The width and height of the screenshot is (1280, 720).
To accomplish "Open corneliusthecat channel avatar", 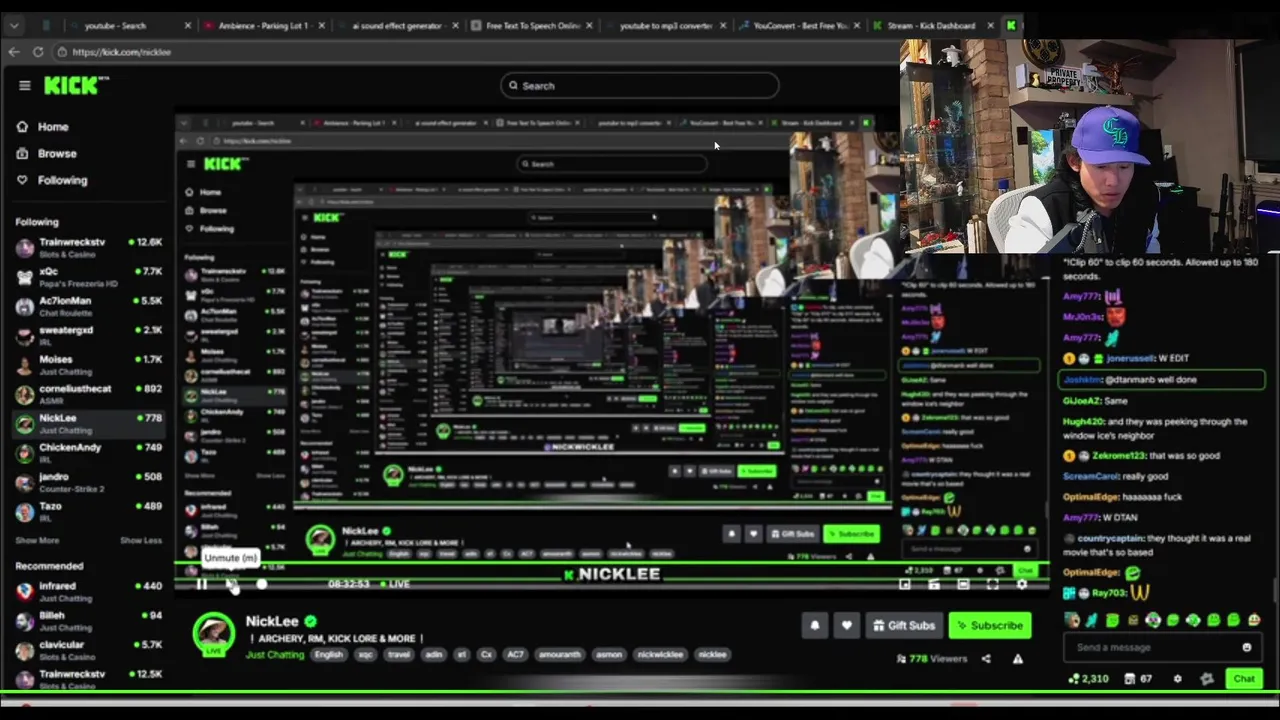I will click(25, 394).
